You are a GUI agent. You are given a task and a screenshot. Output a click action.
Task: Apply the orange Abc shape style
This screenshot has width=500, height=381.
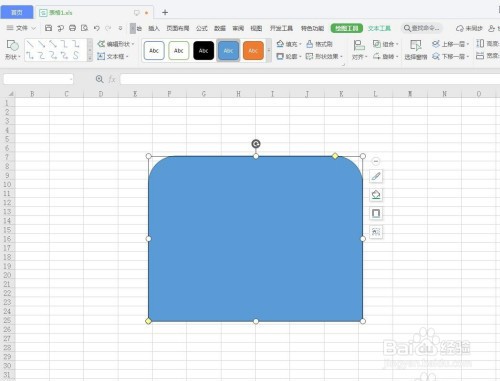coord(253,51)
